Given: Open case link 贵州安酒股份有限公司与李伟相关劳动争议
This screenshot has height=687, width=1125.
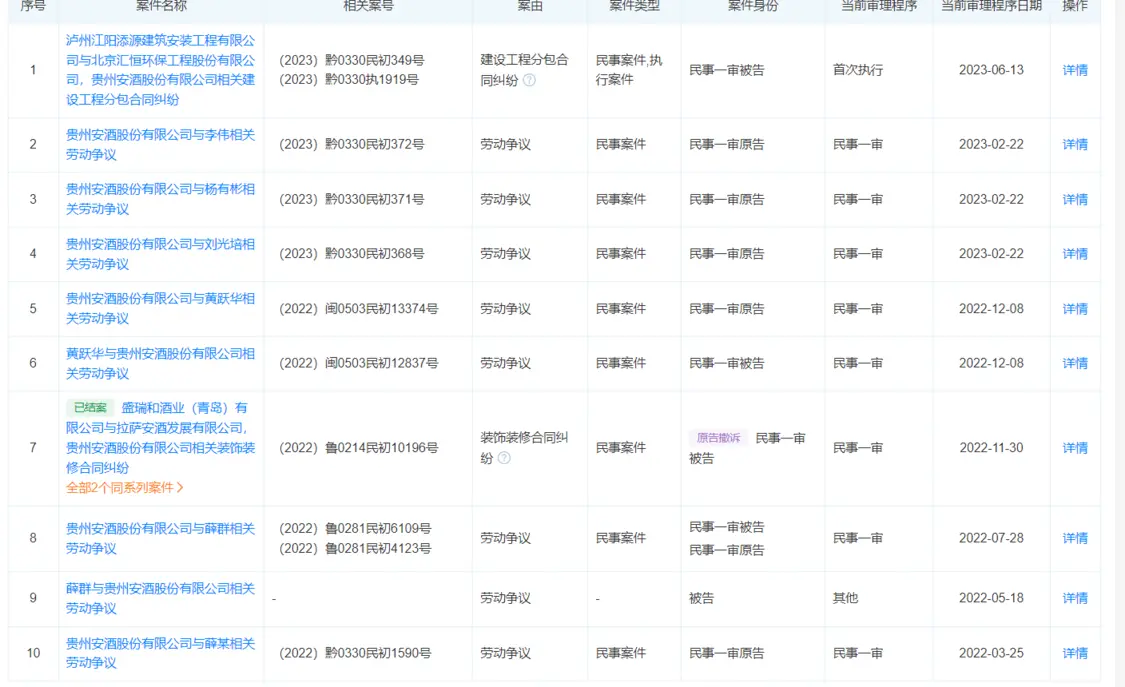Looking at the screenshot, I should point(160,144).
